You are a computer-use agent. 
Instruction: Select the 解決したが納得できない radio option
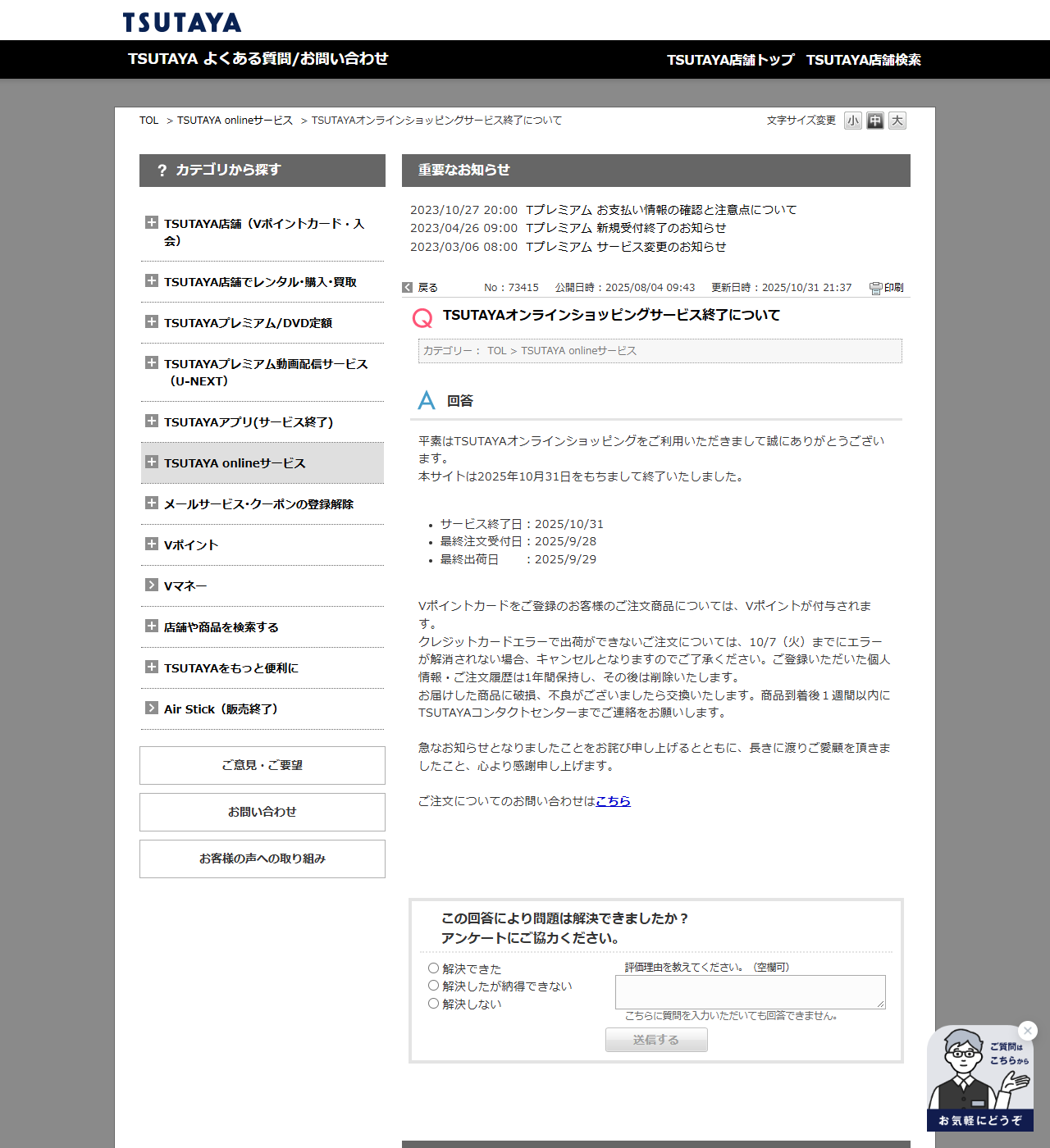tap(433, 986)
